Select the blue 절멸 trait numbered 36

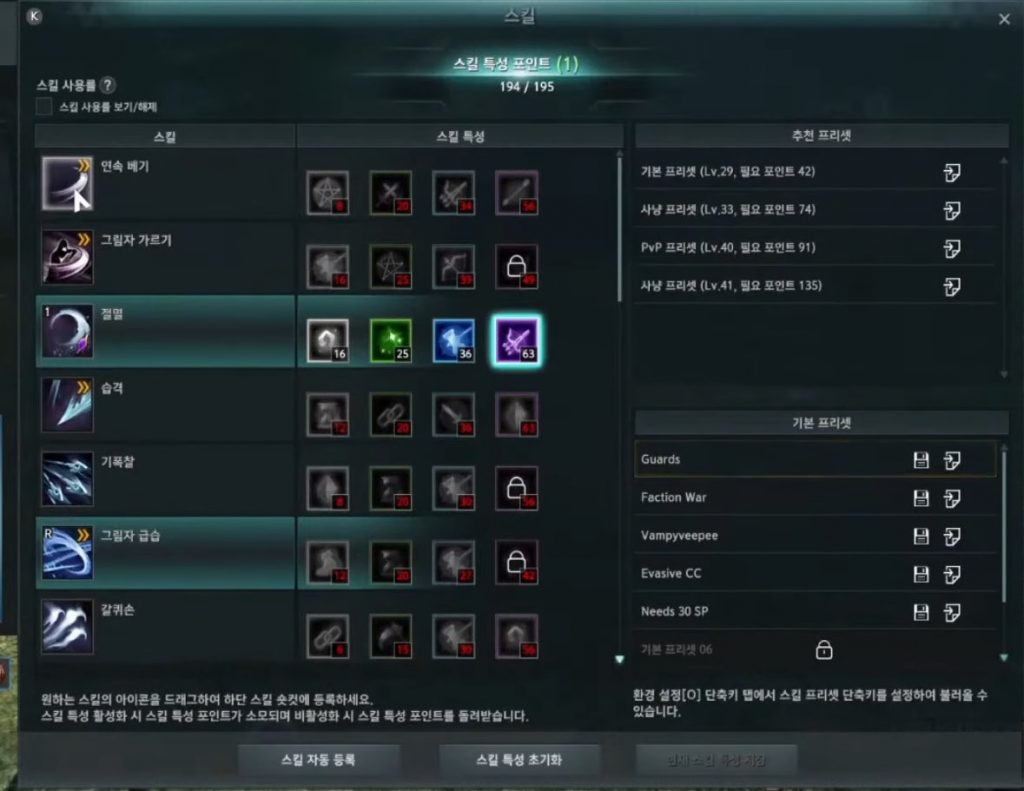click(x=454, y=340)
